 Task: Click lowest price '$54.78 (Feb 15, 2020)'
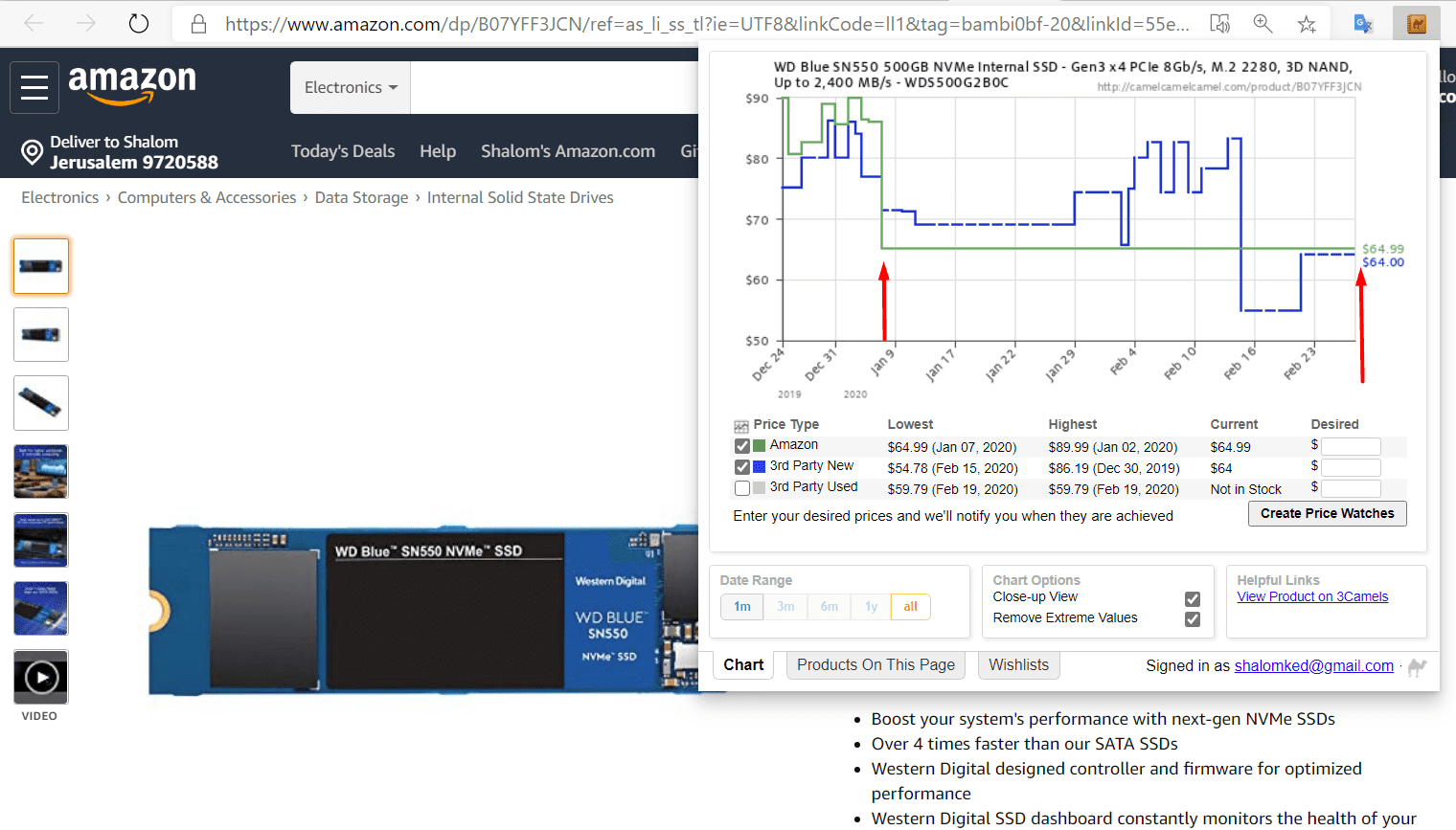tap(952, 468)
